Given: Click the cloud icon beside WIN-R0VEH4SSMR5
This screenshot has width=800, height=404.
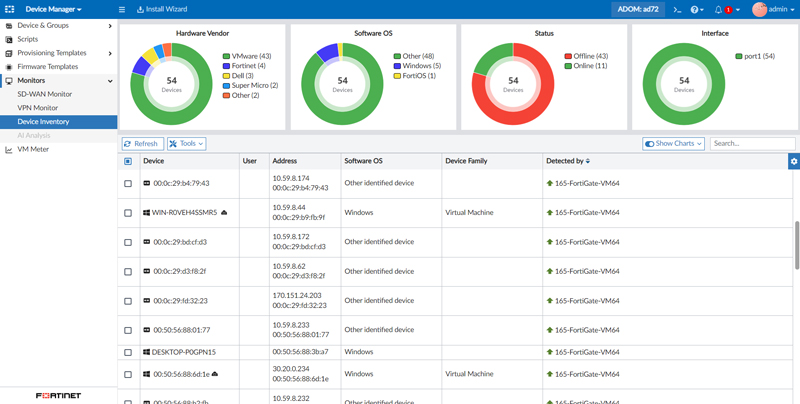Looking at the screenshot, I should (x=224, y=212).
